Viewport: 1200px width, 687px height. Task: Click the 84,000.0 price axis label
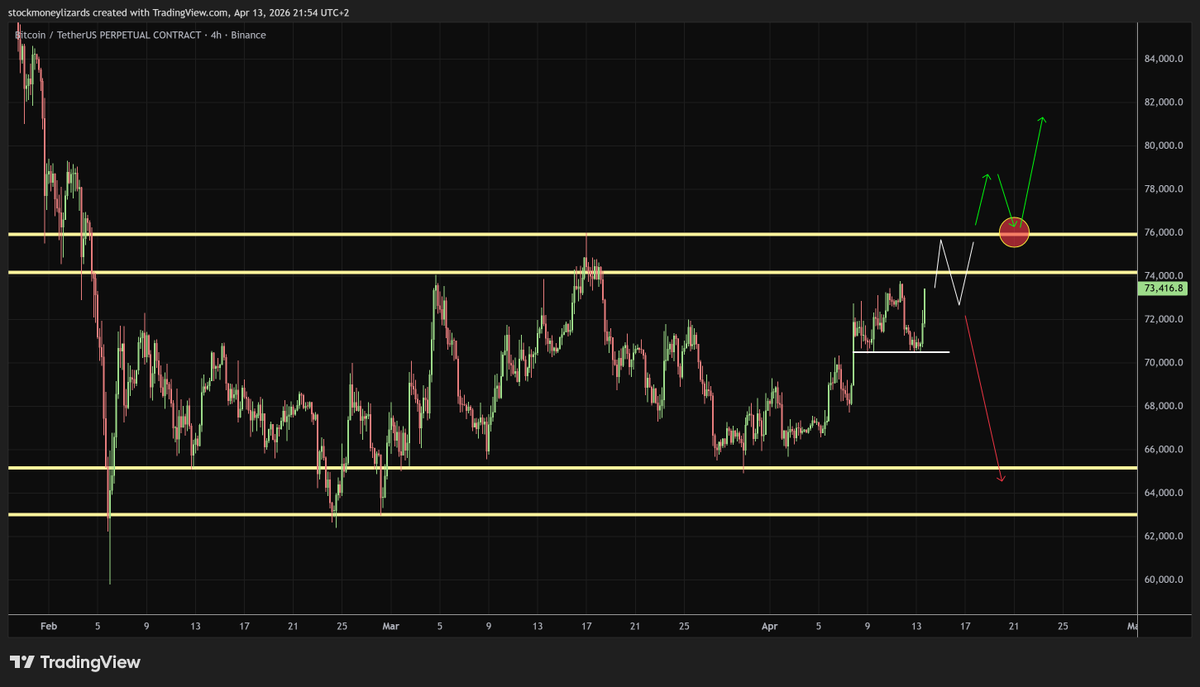click(x=1166, y=59)
